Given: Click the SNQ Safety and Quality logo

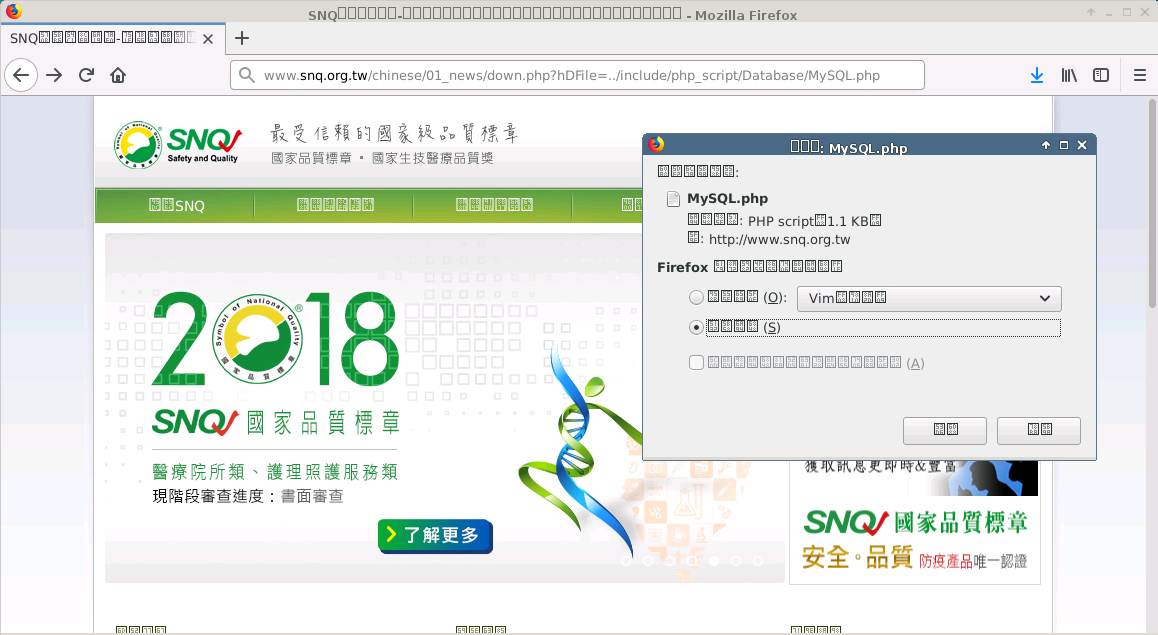Looking at the screenshot, I should tap(177, 145).
